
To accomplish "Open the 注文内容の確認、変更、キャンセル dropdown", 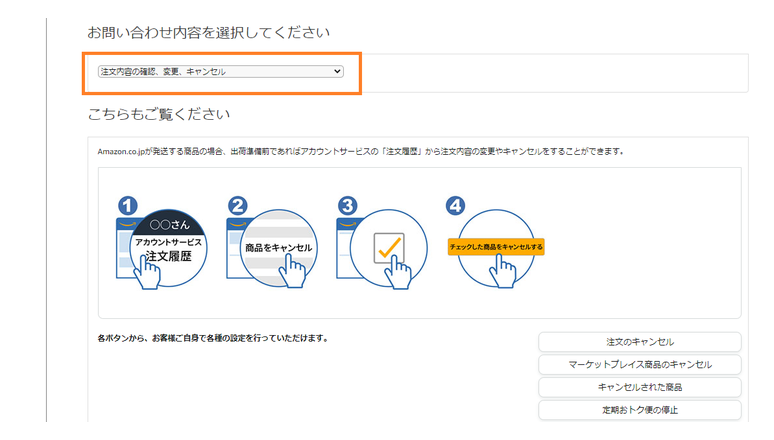I will [219, 72].
